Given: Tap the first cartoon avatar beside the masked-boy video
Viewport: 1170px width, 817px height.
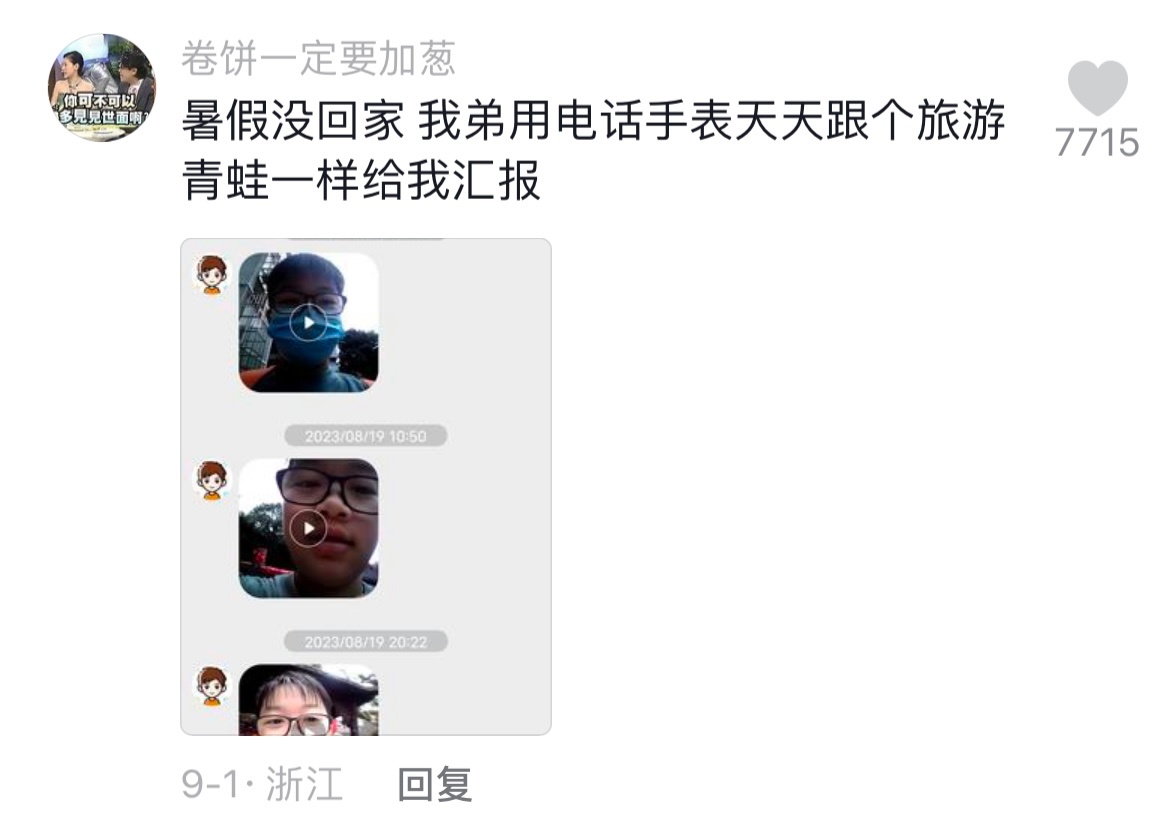Looking at the screenshot, I should (212, 275).
